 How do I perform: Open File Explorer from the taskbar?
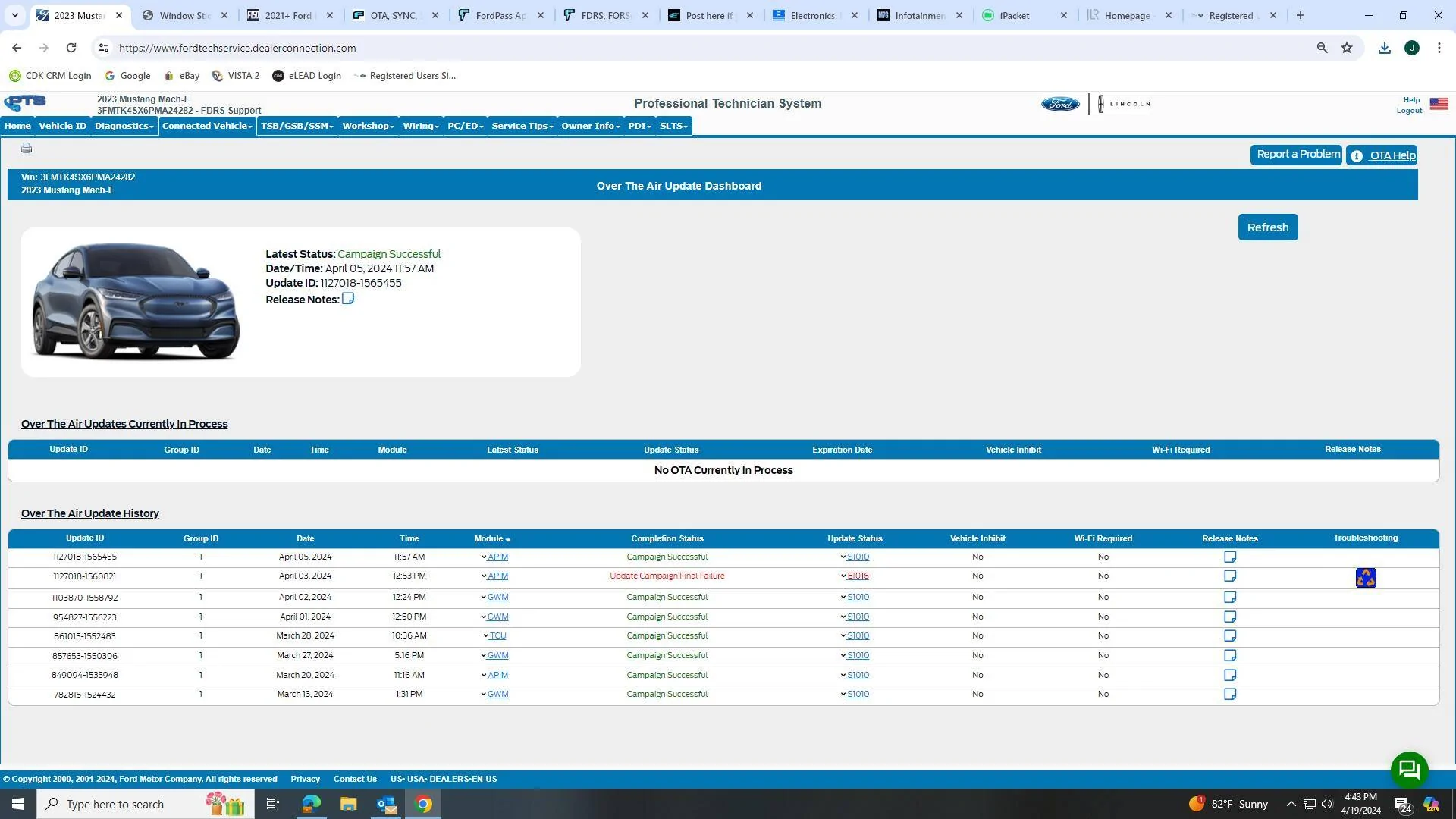(348, 804)
